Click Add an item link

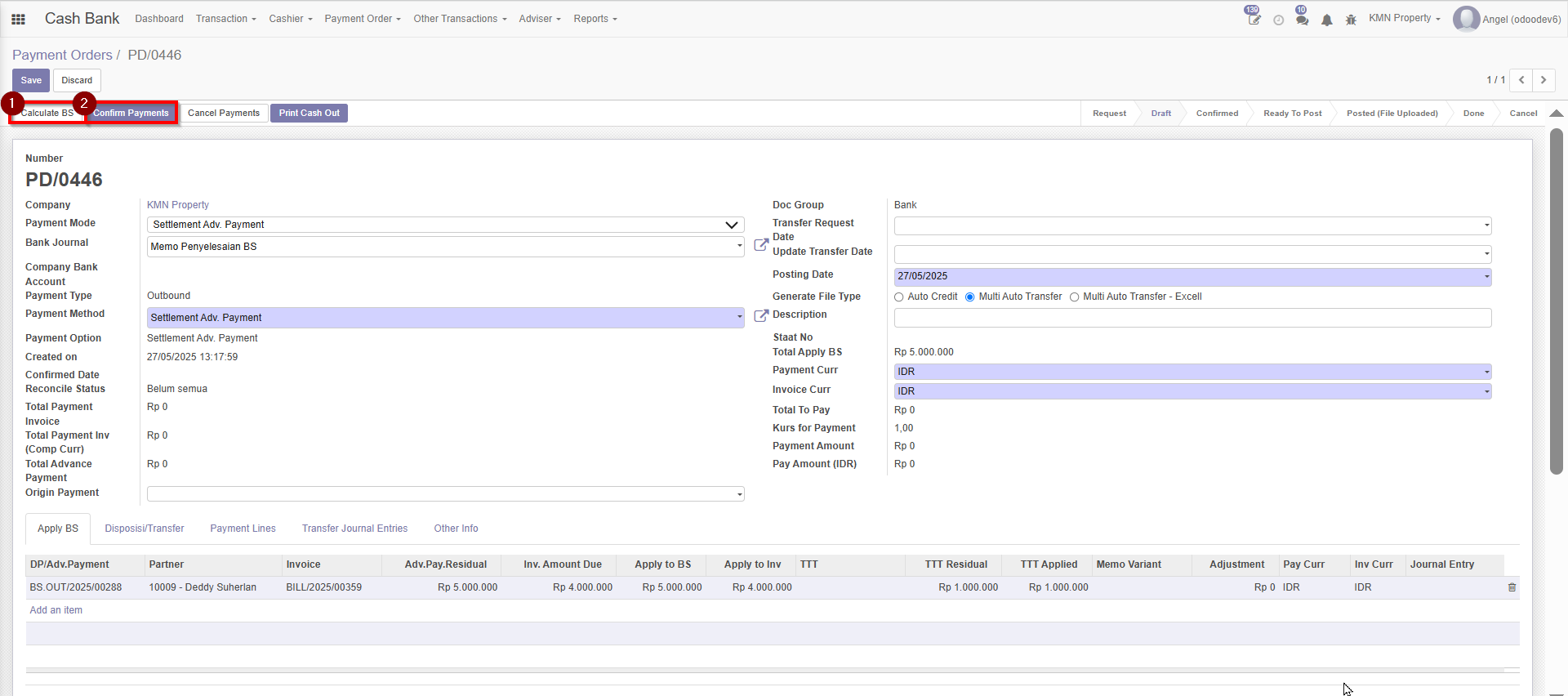tap(56, 610)
